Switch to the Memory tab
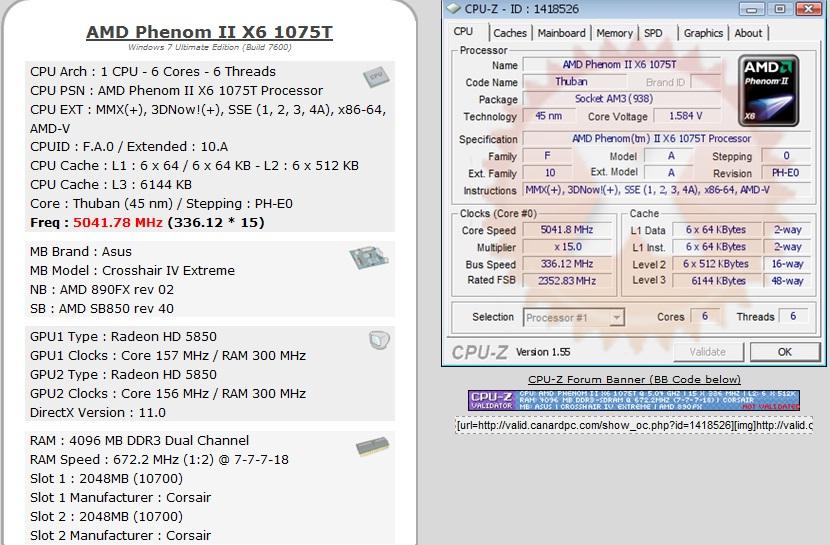The width and height of the screenshot is (830, 545). click(614, 33)
